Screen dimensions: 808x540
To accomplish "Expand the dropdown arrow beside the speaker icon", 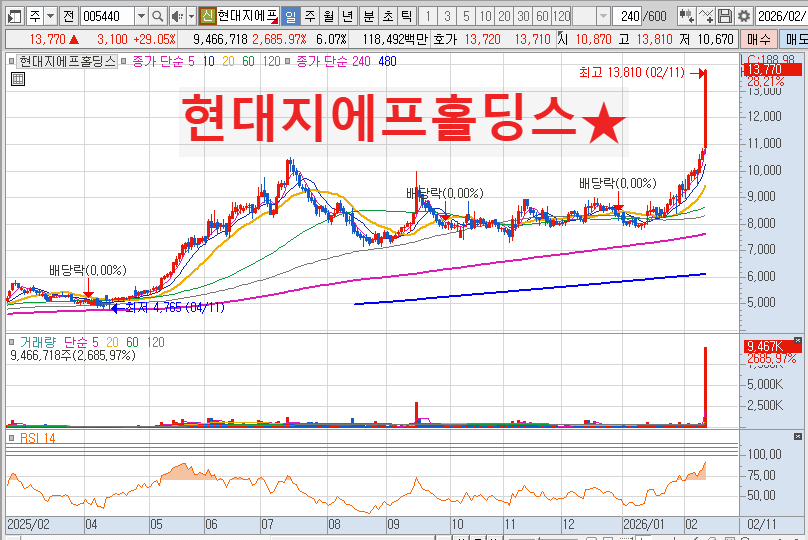I will (x=191, y=16).
